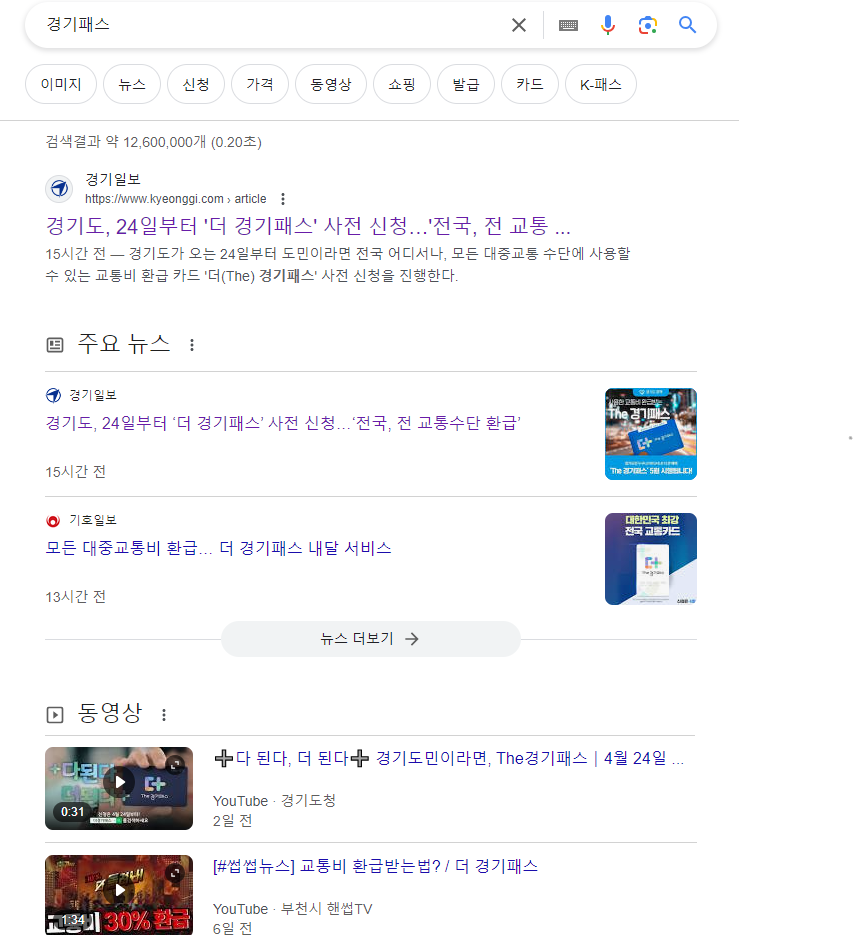Screen dimensions: 854x935
Task: Open the 동영상 three-dot options menu
Action: 164,713
